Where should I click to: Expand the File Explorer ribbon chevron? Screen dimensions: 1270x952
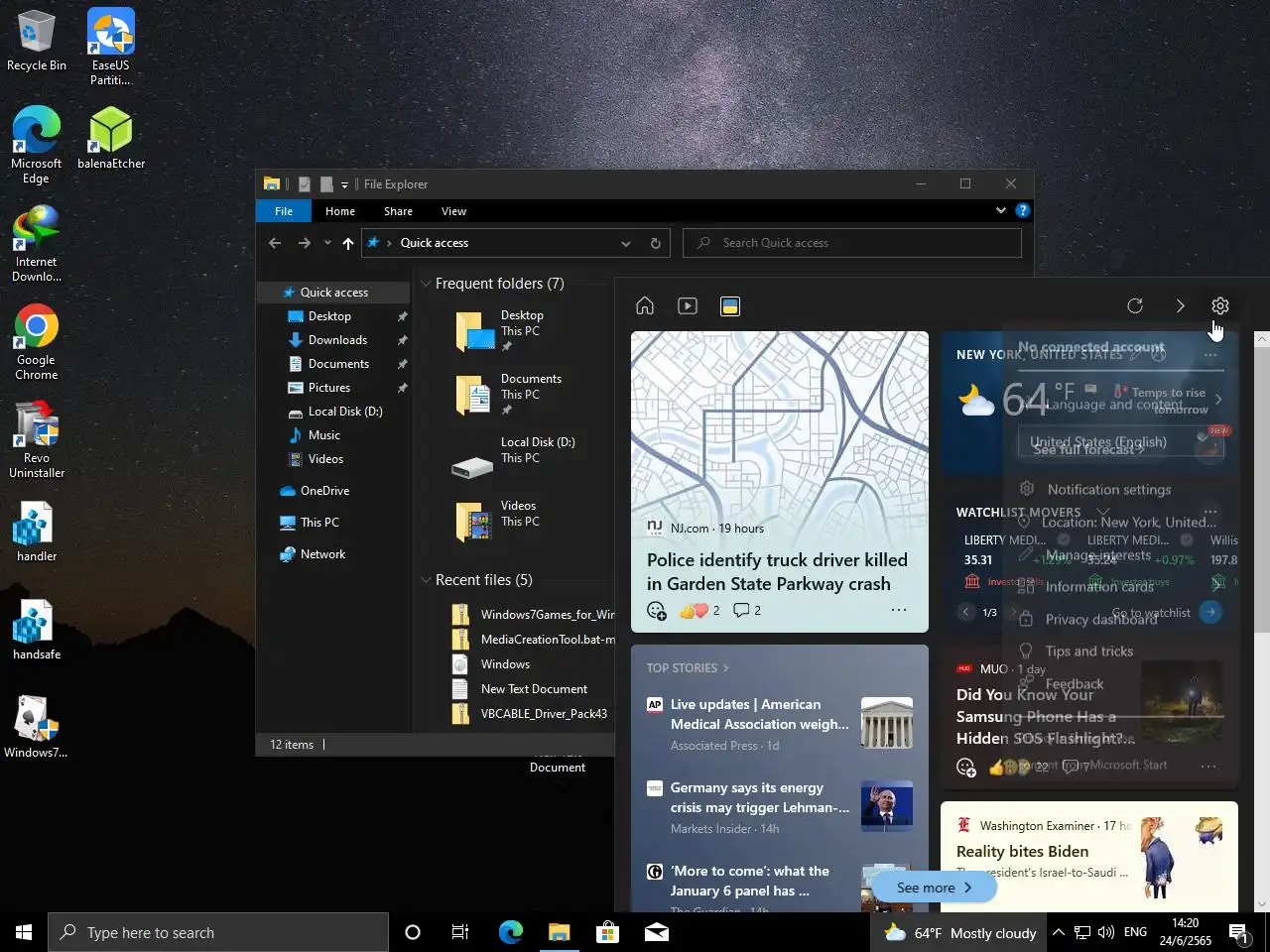point(1000,210)
